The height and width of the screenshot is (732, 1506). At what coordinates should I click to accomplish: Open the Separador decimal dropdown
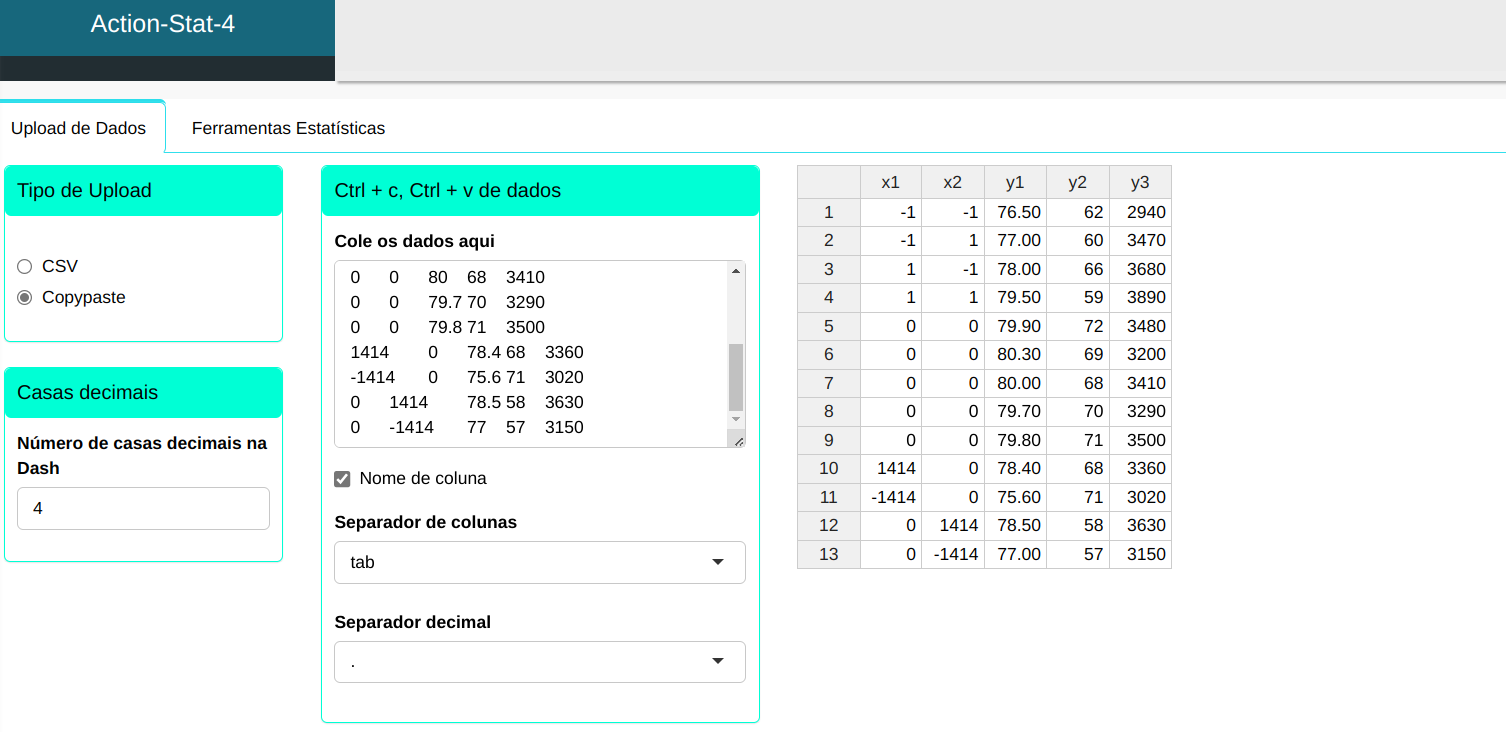click(539, 662)
